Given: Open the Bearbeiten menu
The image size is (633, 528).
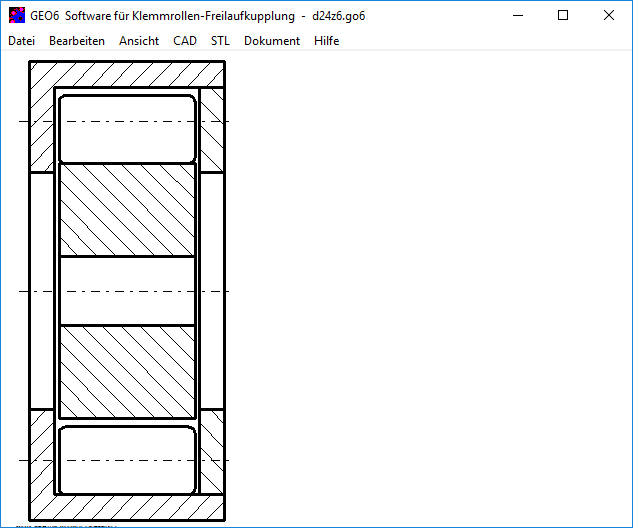Looking at the screenshot, I should [x=77, y=41].
